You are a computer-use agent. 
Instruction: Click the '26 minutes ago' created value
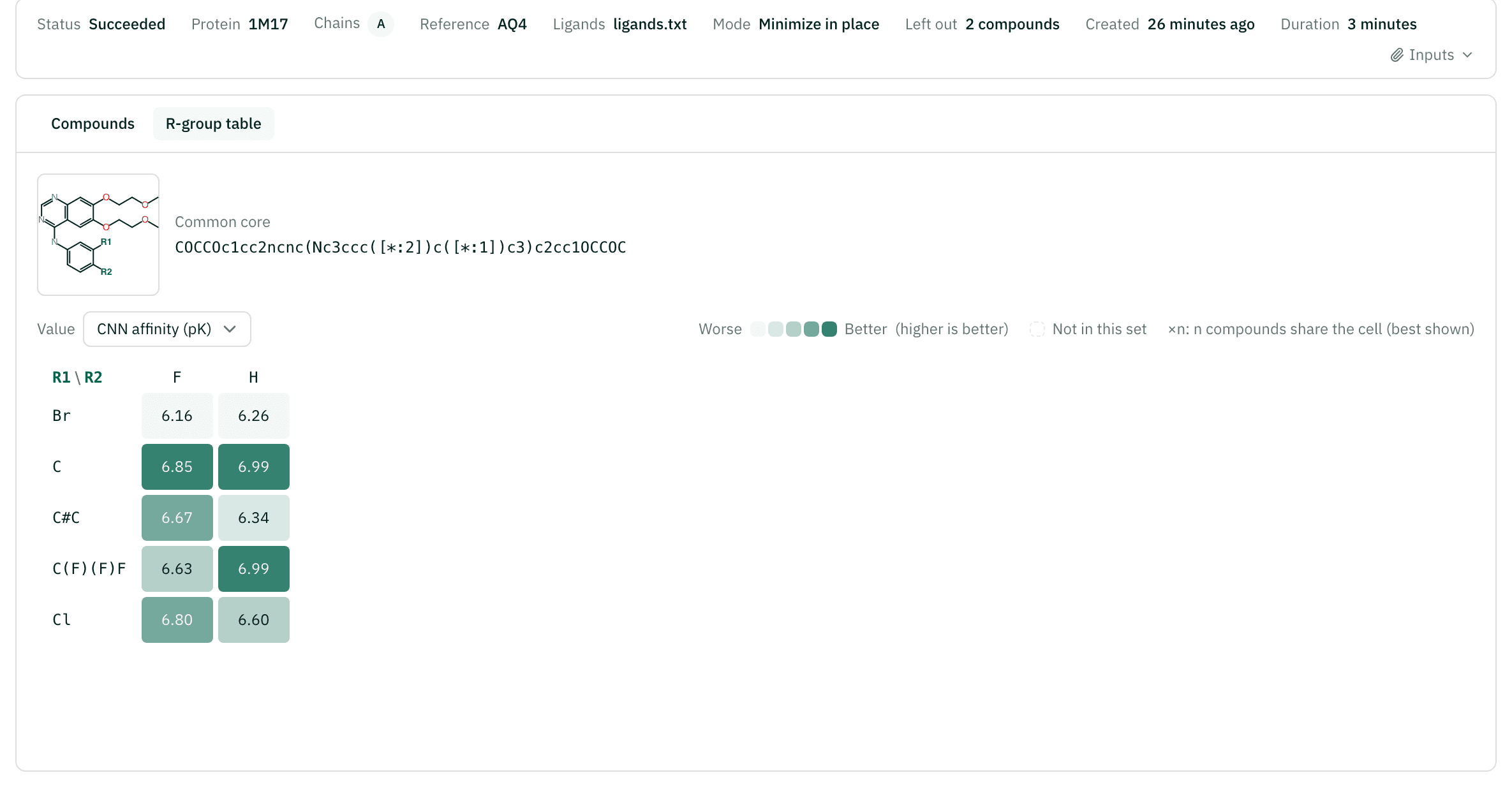(x=1201, y=24)
